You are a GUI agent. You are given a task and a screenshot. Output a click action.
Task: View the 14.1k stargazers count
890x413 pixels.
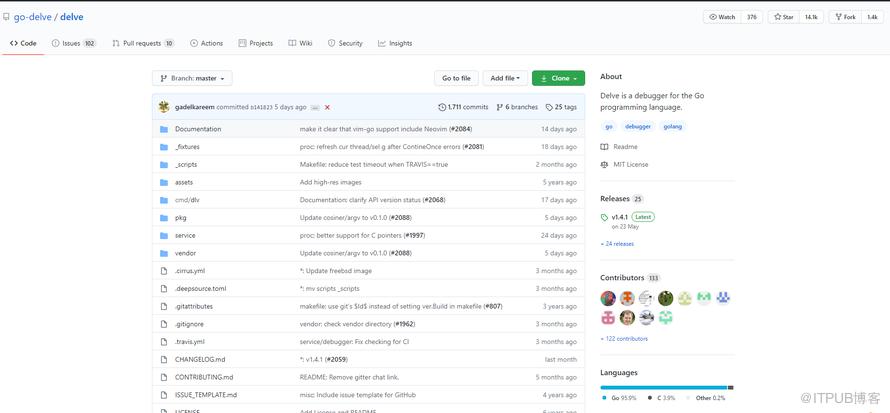click(x=811, y=17)
